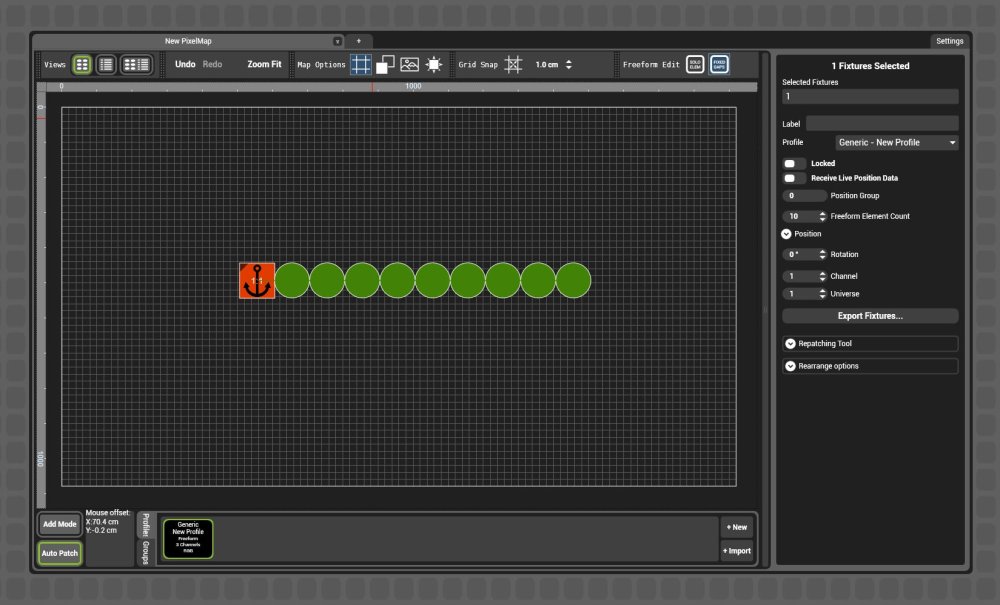Image resolution: width=1000 pixels, height=605 pixels.
Task: Open the Profile dropdown showing Generic - New Profile
Action: tap(896, 142)
